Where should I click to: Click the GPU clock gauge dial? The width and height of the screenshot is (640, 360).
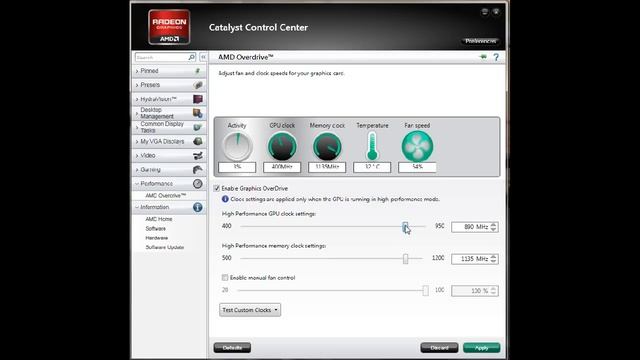click(282, 146)
